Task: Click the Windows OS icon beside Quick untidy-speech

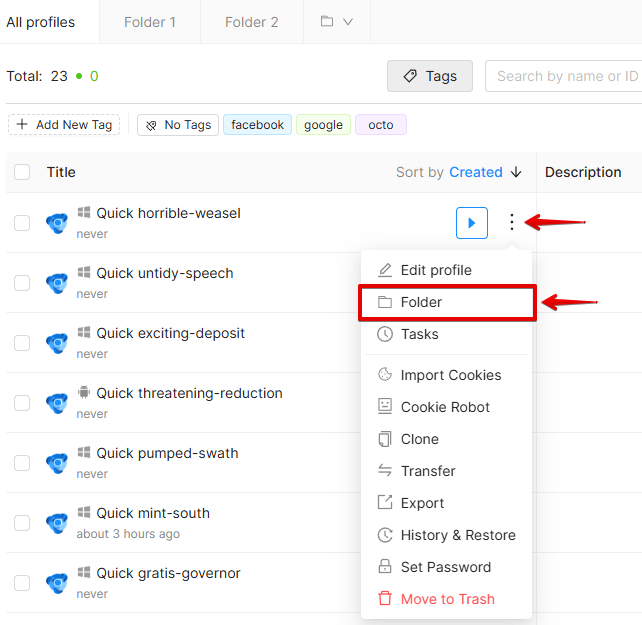Action: tap(84, 272)
